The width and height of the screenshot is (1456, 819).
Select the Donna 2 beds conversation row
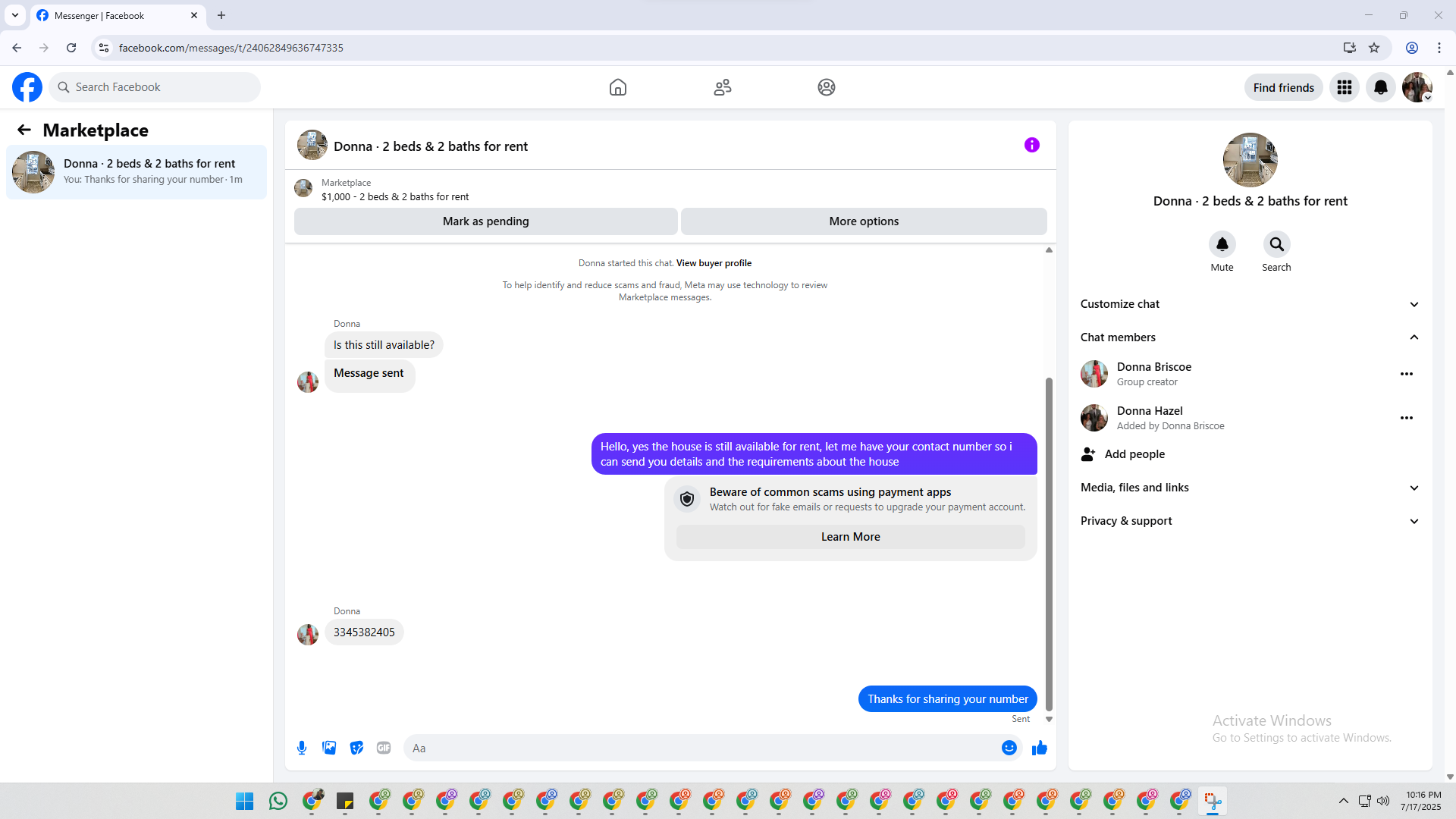point(136,172)
